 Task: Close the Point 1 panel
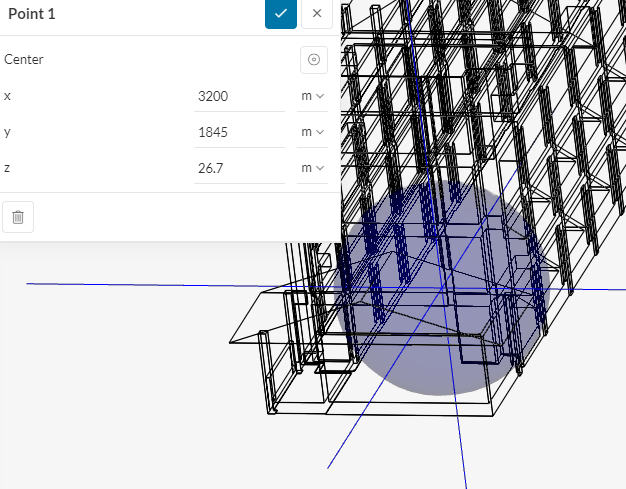(317, 14)
